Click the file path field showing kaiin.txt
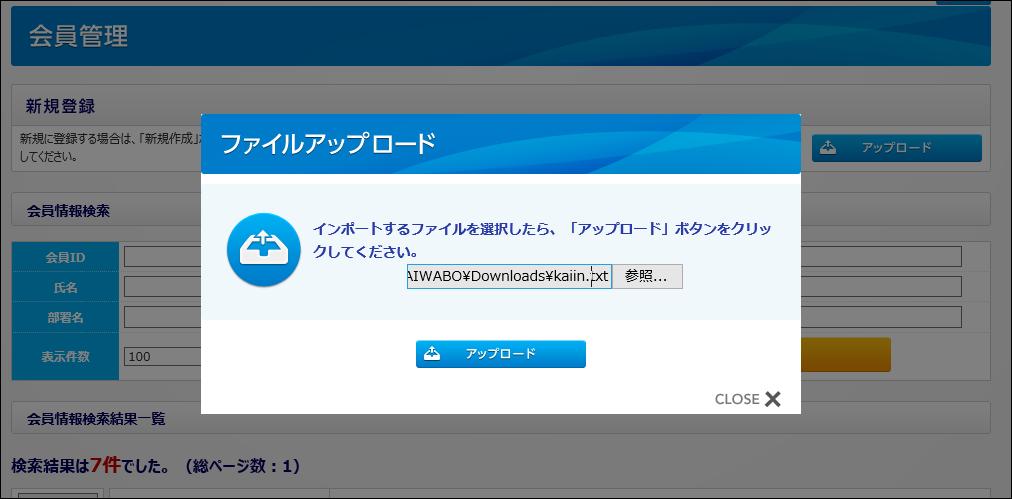This screenshot has height=499, width=1012. click(x=508, y=277)
